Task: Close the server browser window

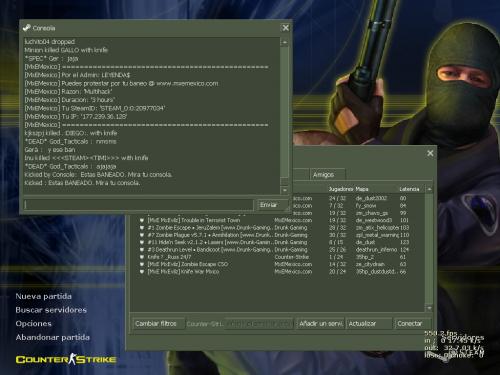Action: (430, 153)
